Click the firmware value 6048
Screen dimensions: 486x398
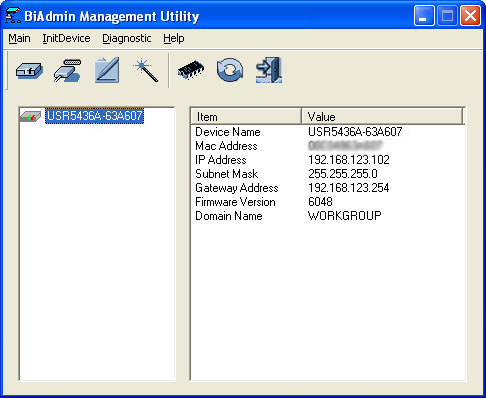click(320, 202)
